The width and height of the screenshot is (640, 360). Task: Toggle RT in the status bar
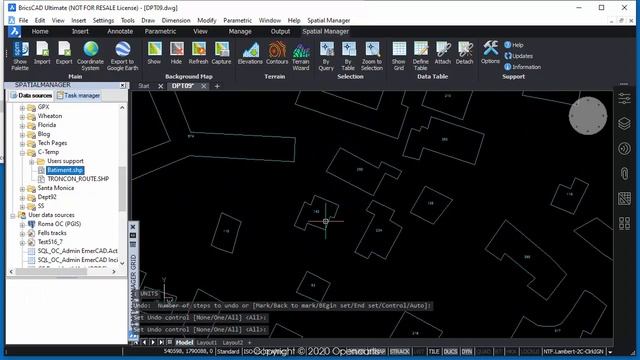499,351
